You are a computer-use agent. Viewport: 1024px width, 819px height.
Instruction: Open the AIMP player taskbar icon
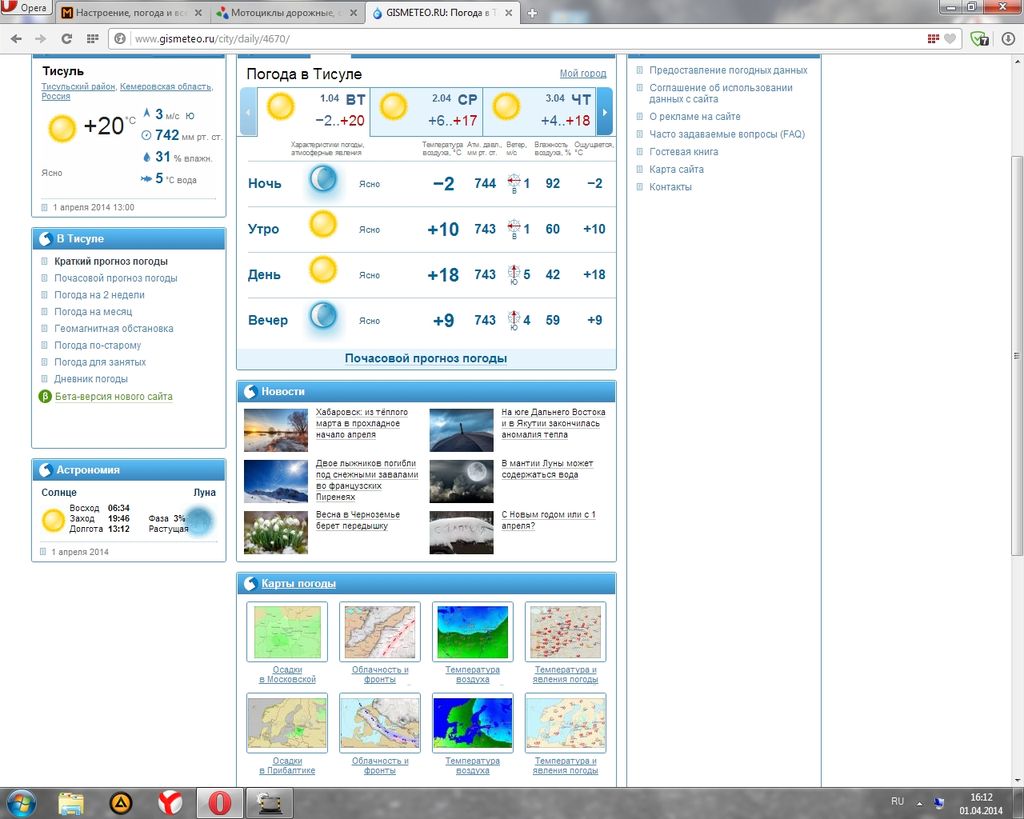tap(120, 802)
